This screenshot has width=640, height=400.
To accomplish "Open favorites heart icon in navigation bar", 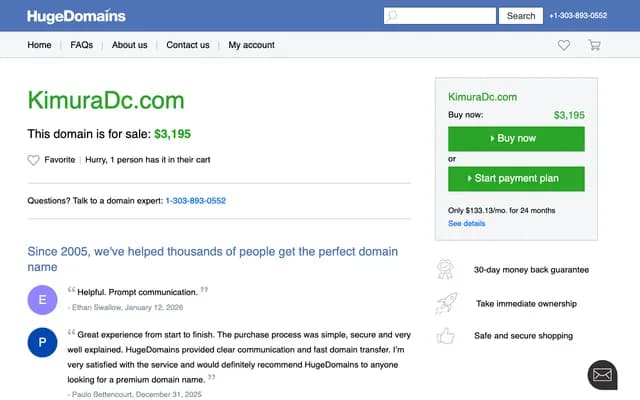I will pyautogui.click(x=564, y=45).
